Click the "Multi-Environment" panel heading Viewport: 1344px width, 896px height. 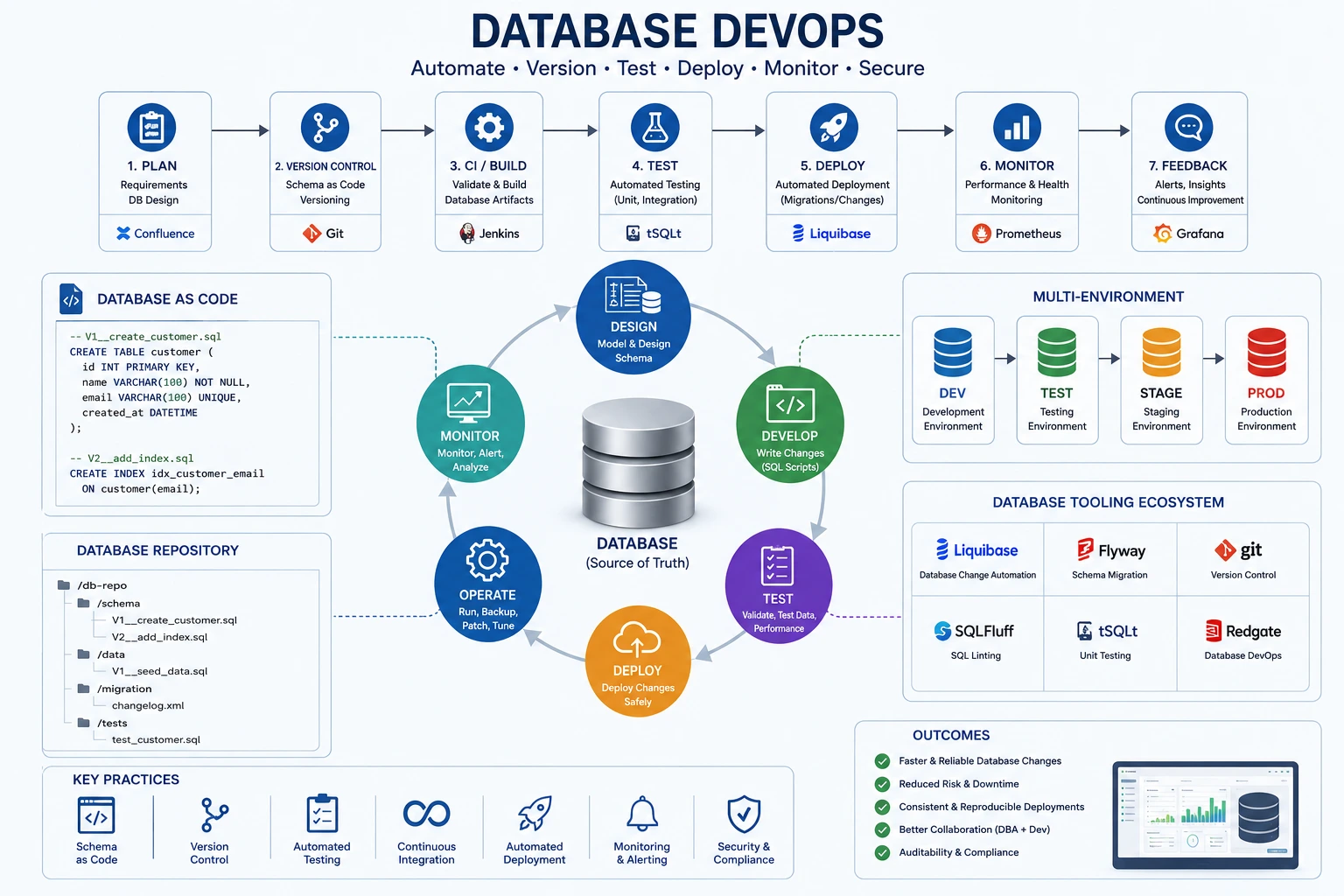[x=1109, y=297]
